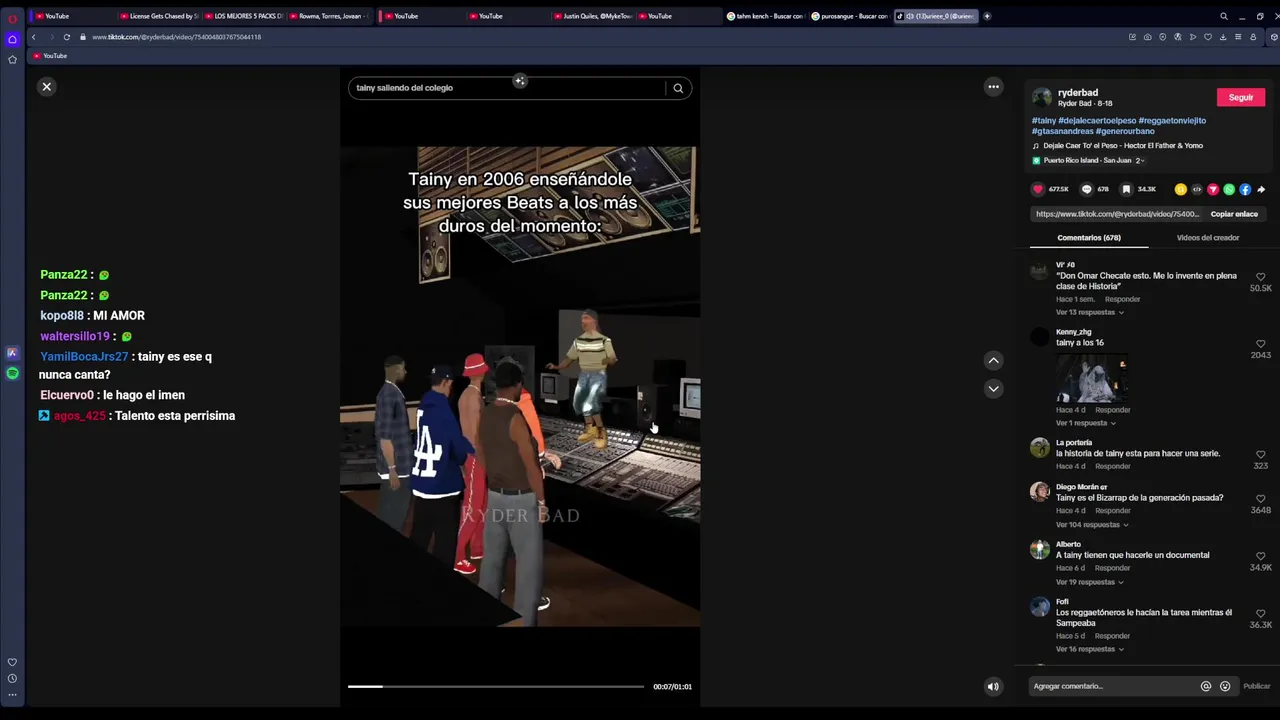The width and height of the screenshot is (1280, 720).
Task: Open the #reggaetonviejito hashtag
Action: pyautogui.click(x=1172, y=120)
